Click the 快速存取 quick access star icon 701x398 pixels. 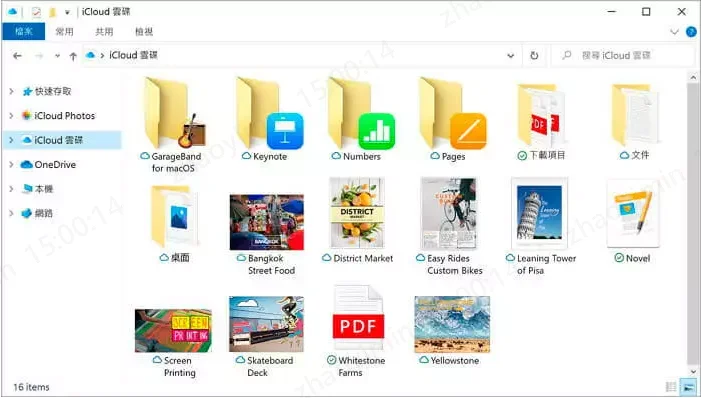27,92
